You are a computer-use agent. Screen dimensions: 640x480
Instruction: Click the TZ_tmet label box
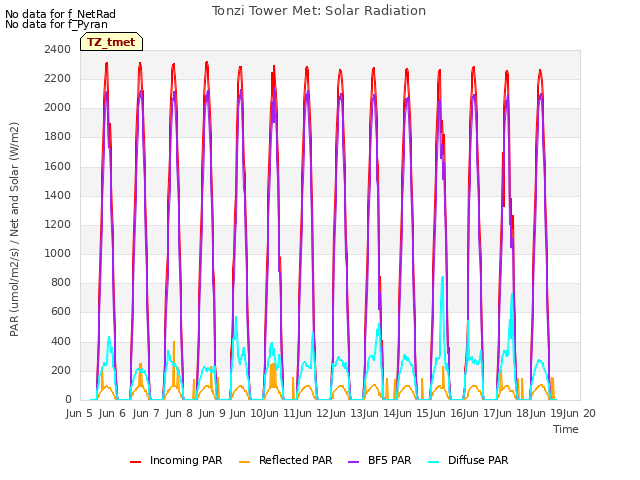tap(111, 42)
